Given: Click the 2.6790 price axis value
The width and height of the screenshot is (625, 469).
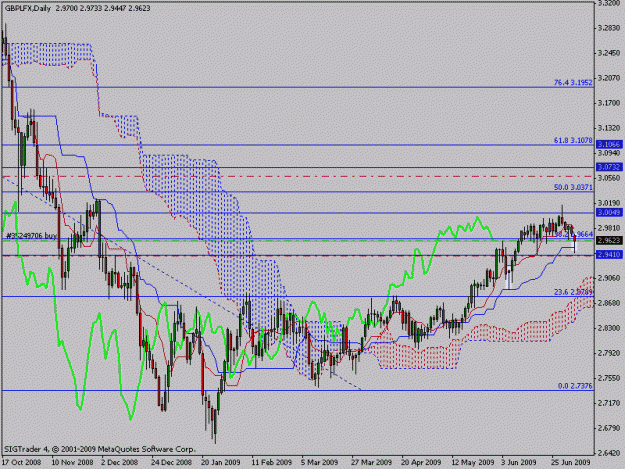Looking at the screenshot, I should [x=609, y=428].
